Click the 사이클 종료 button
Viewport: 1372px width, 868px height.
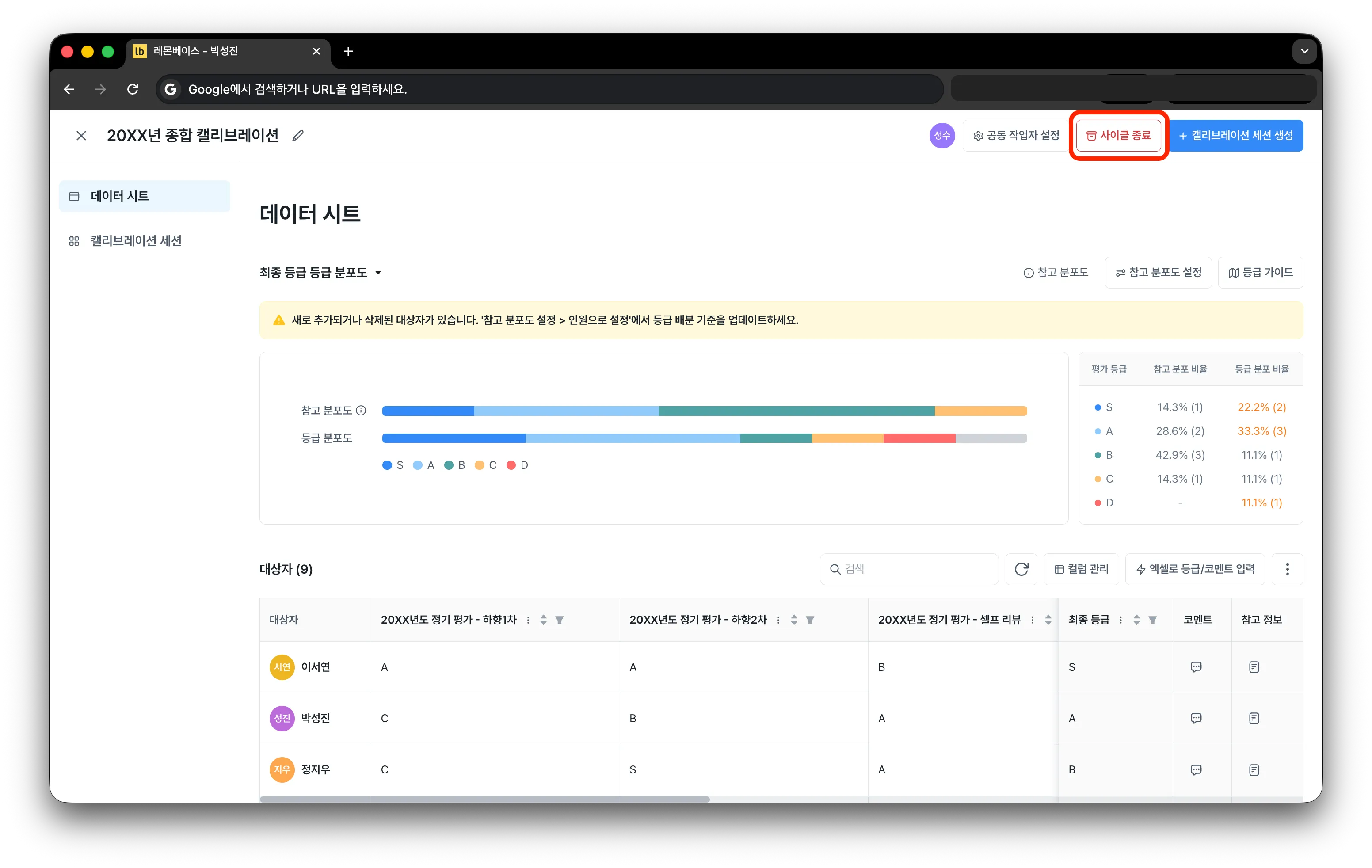[1118, 136]
